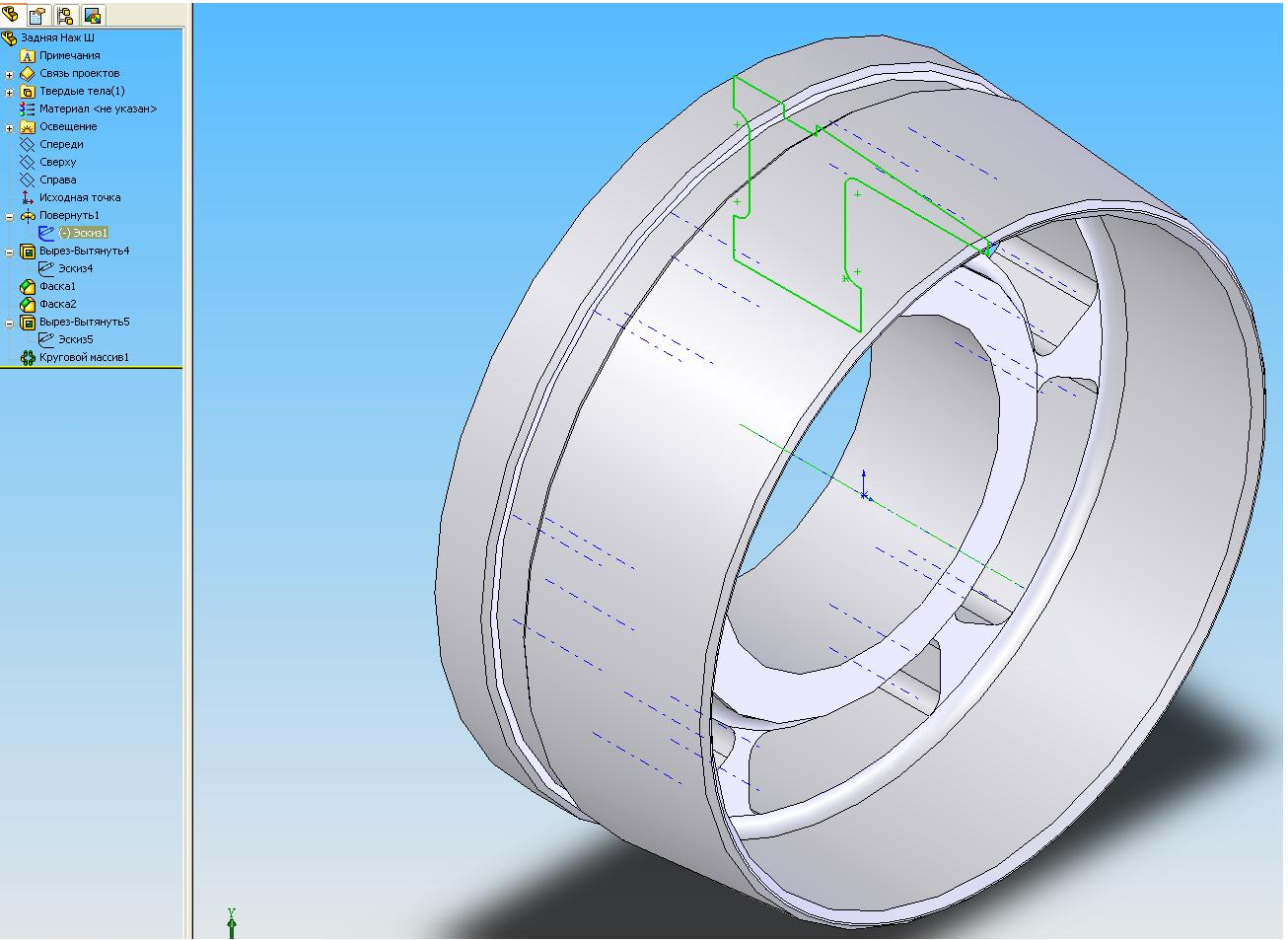Expand the Освещение node

(x=10, y=127)
